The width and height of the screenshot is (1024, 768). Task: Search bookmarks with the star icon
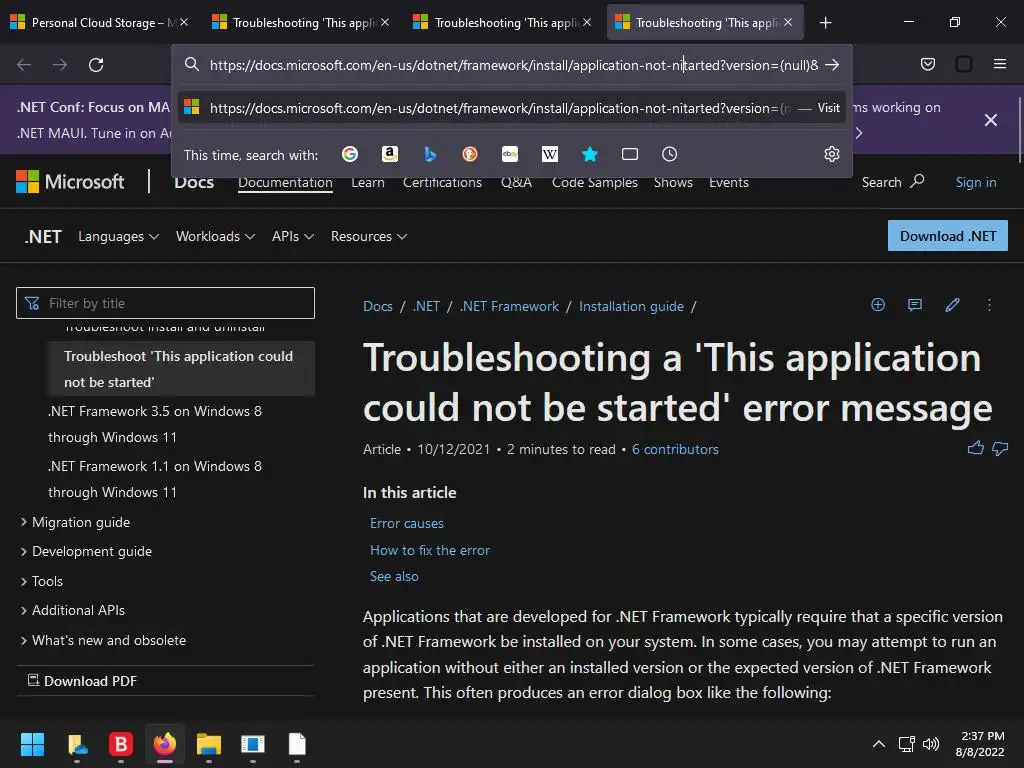590,154
